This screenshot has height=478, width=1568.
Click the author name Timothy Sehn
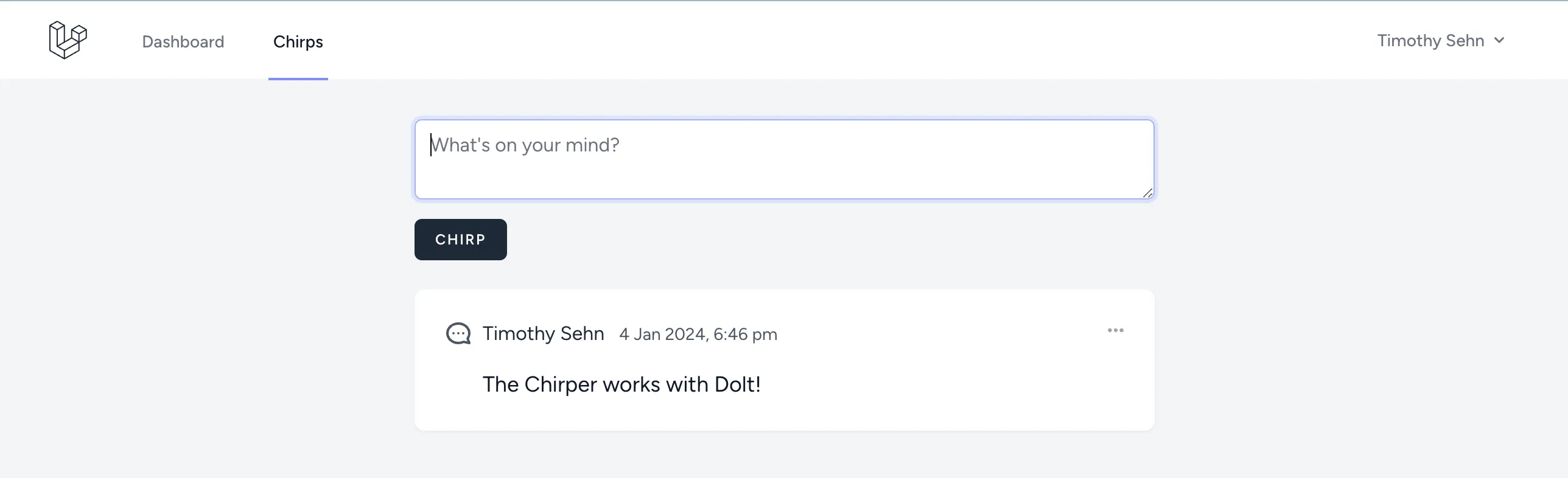tap(542, 333)
